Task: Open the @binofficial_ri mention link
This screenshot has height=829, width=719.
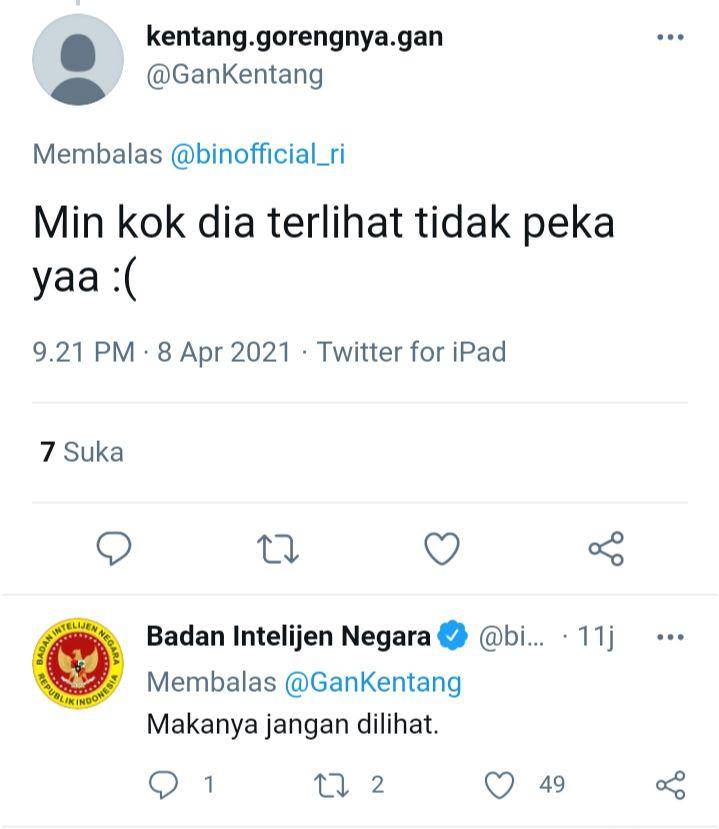Action: click(x=257, y=154)
